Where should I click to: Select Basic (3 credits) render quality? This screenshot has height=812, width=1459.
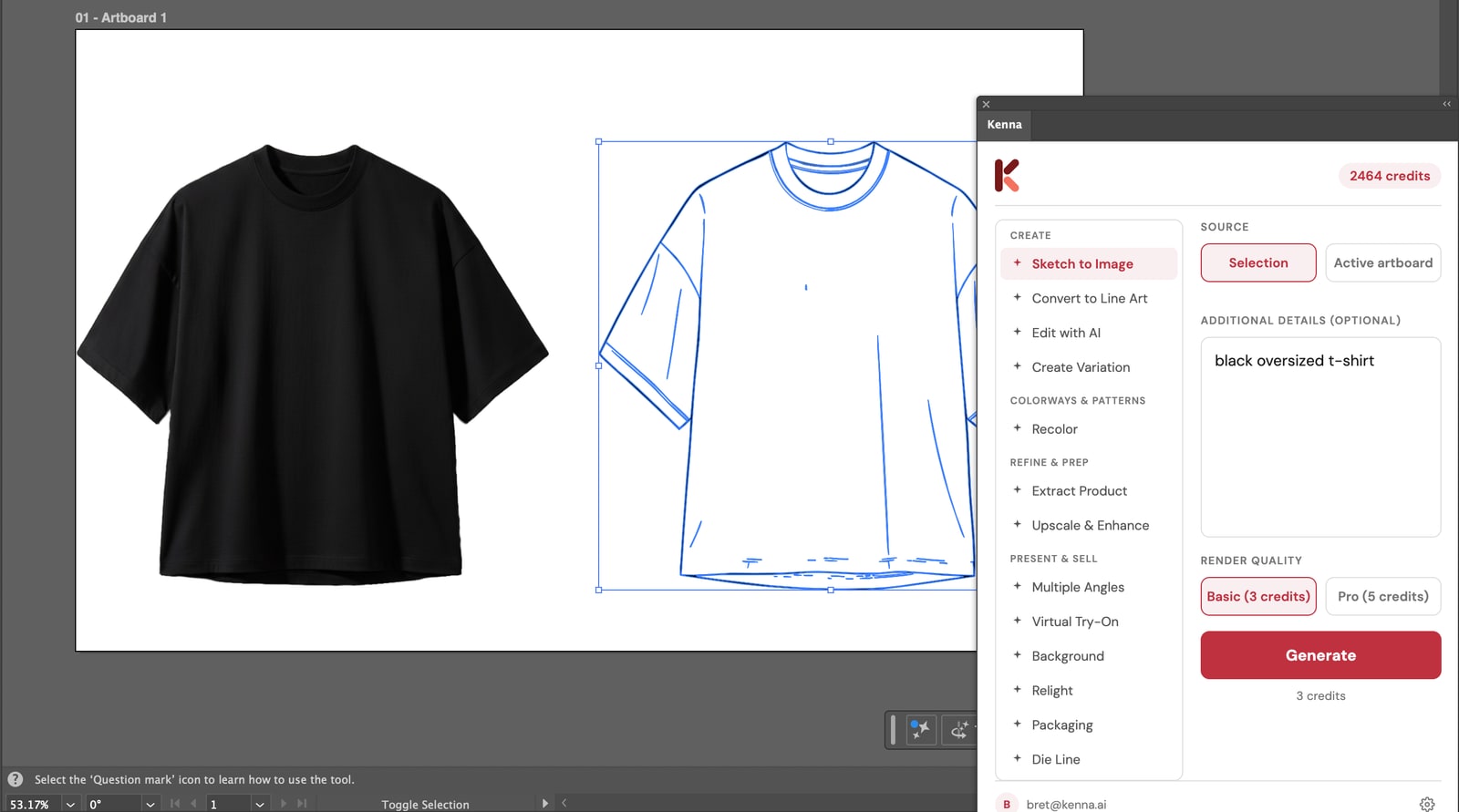point(1258,596)
